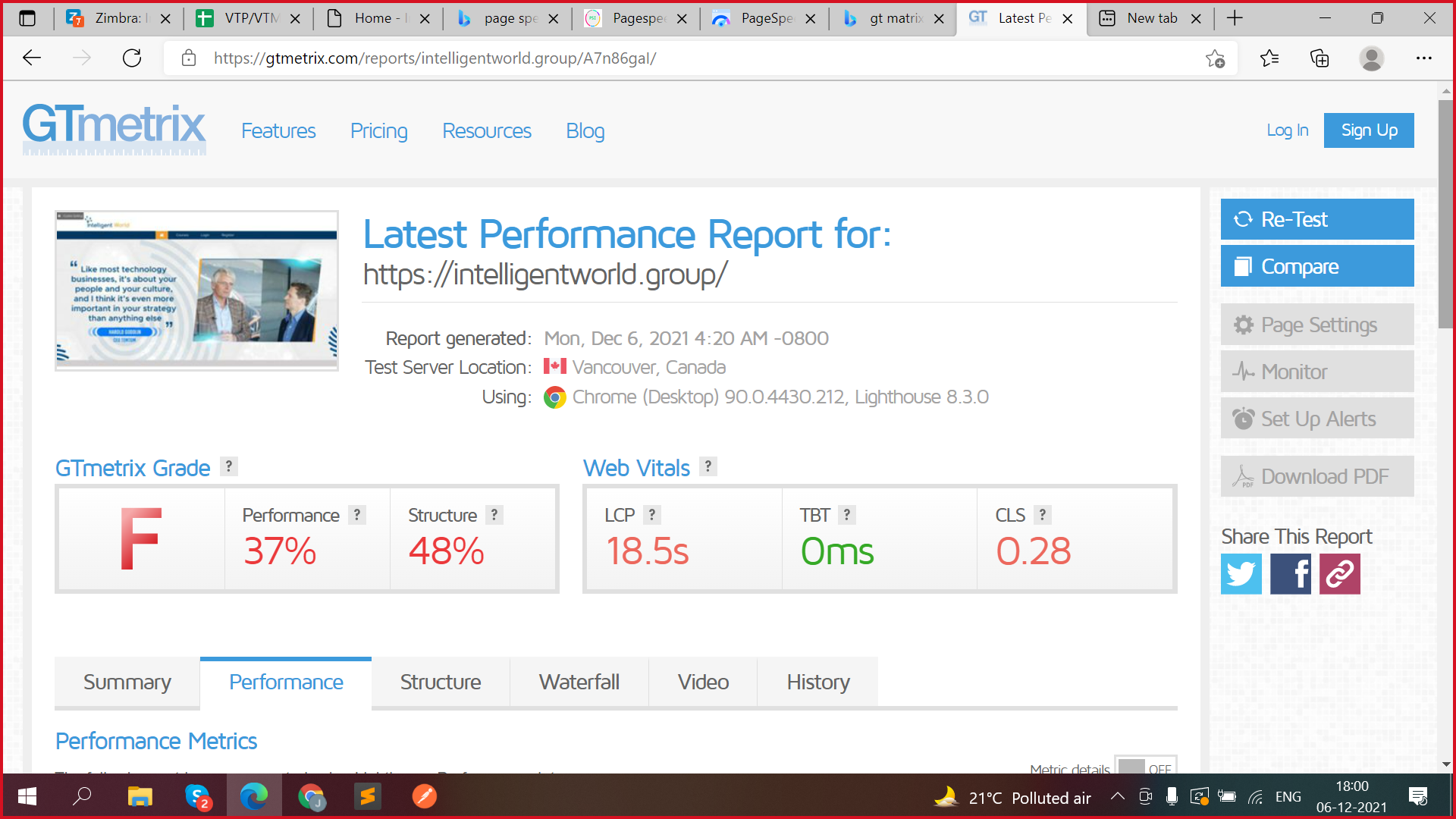This screenshot has width=1456, height=819.
Task: Open the GTmetrix Grade help question mark
Action: tap(228, 466)
